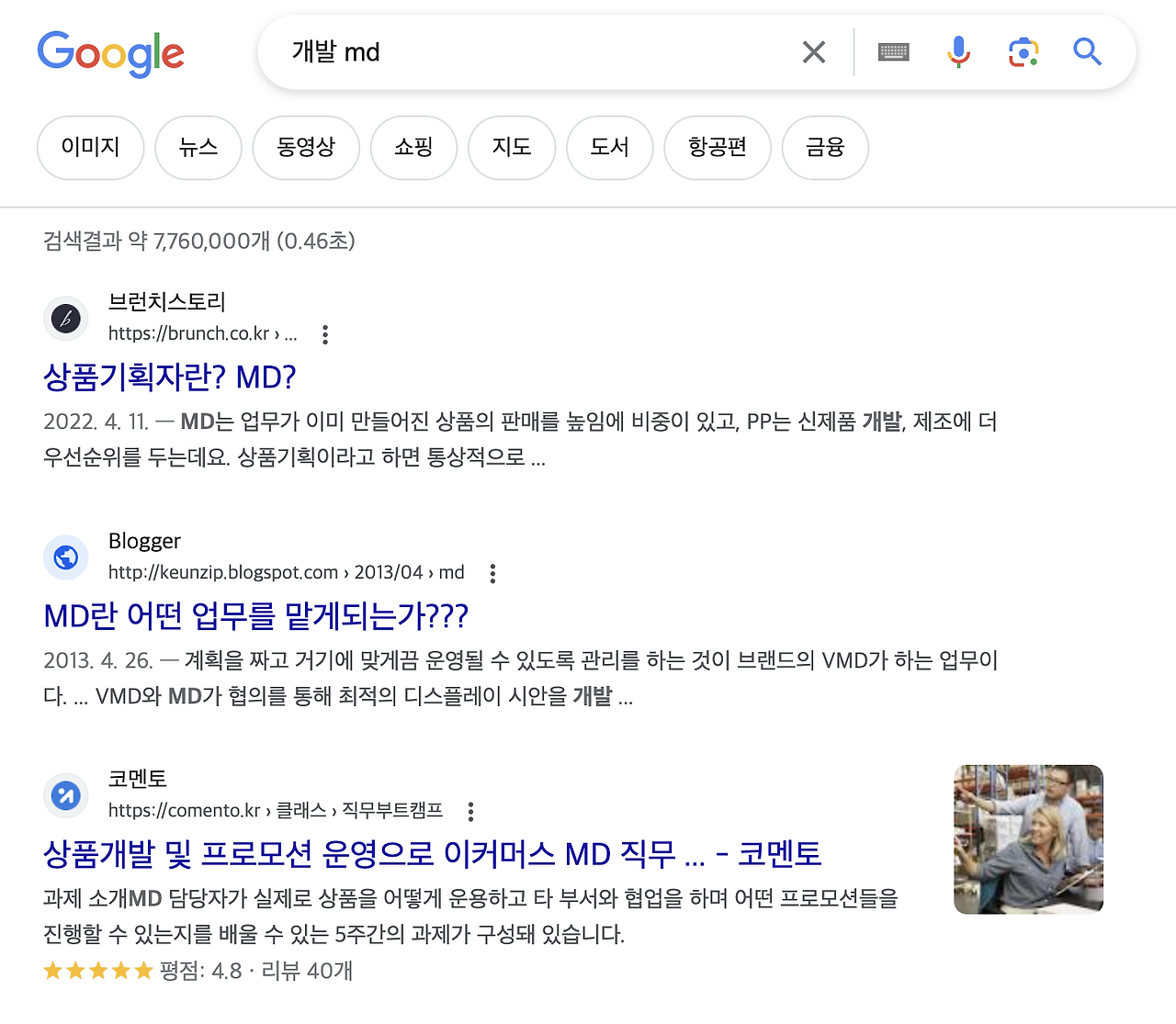Open the 동영상 search filter
The image size is (1176, 1024).
[306, 148]
